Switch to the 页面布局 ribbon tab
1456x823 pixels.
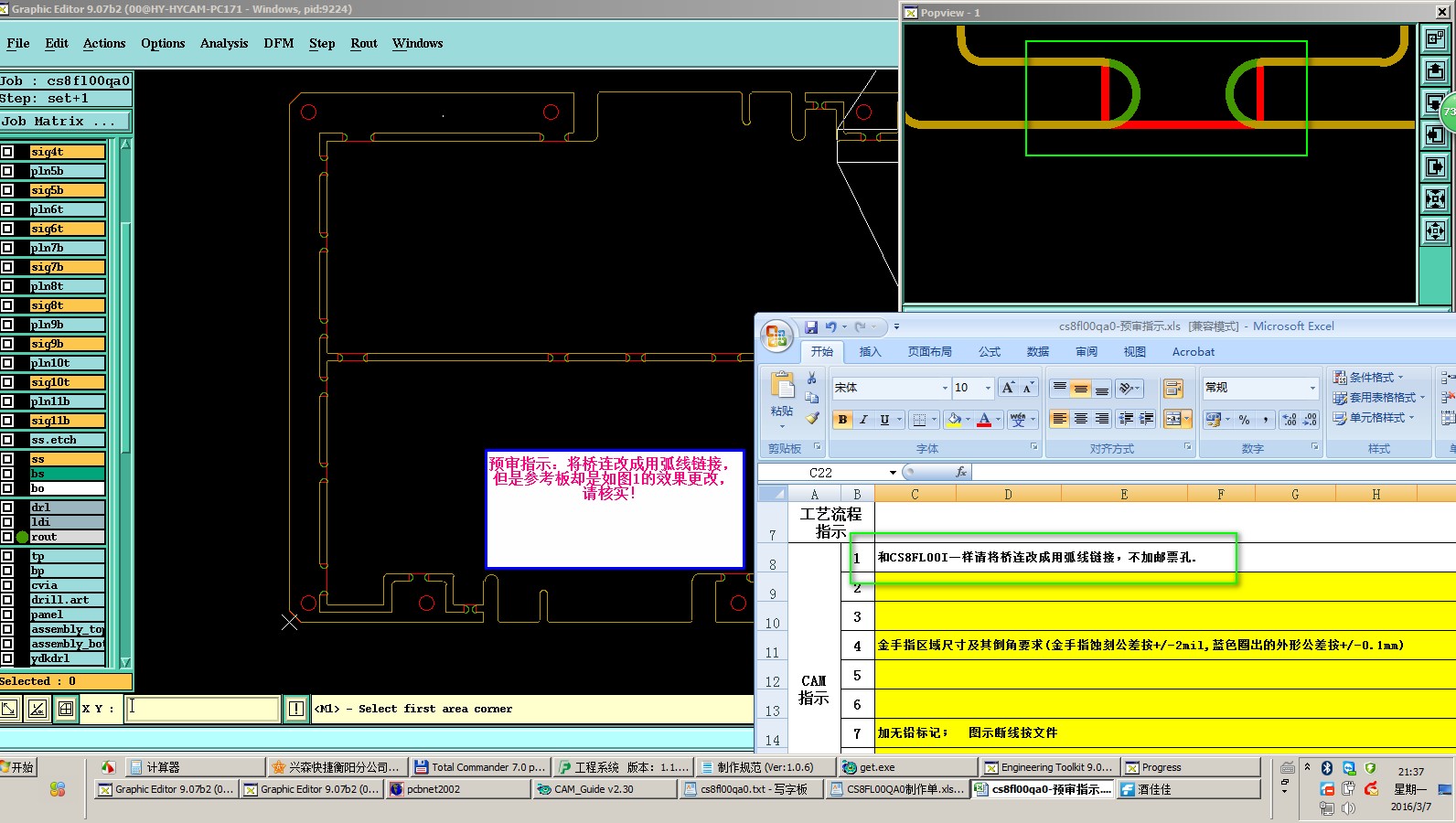[929, 352]
